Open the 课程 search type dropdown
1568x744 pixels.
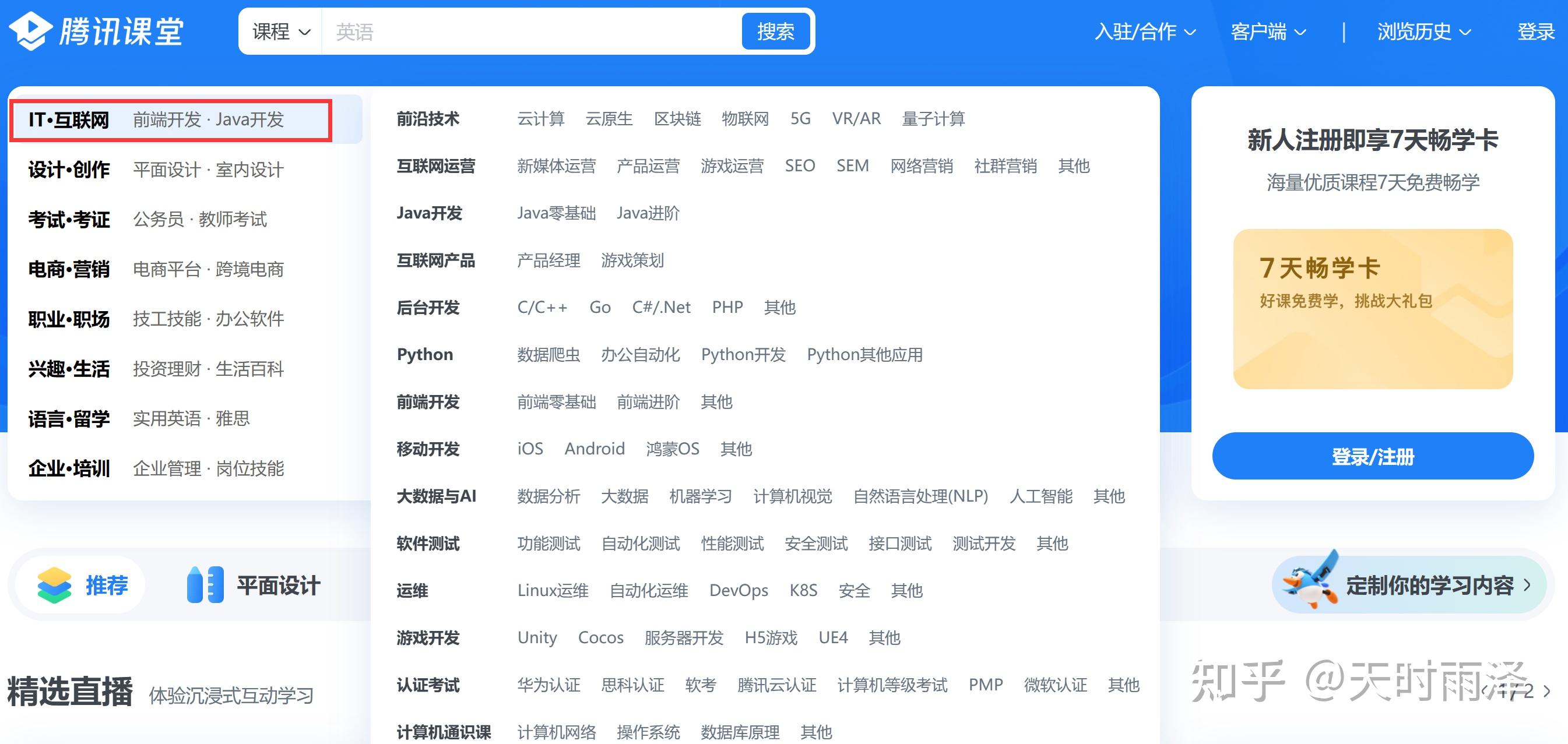[x=280, y=31]
